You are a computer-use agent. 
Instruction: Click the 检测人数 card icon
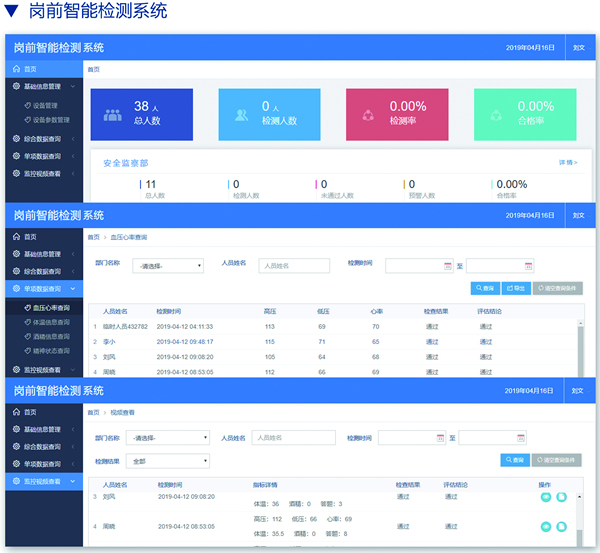(x=241, y=113)
